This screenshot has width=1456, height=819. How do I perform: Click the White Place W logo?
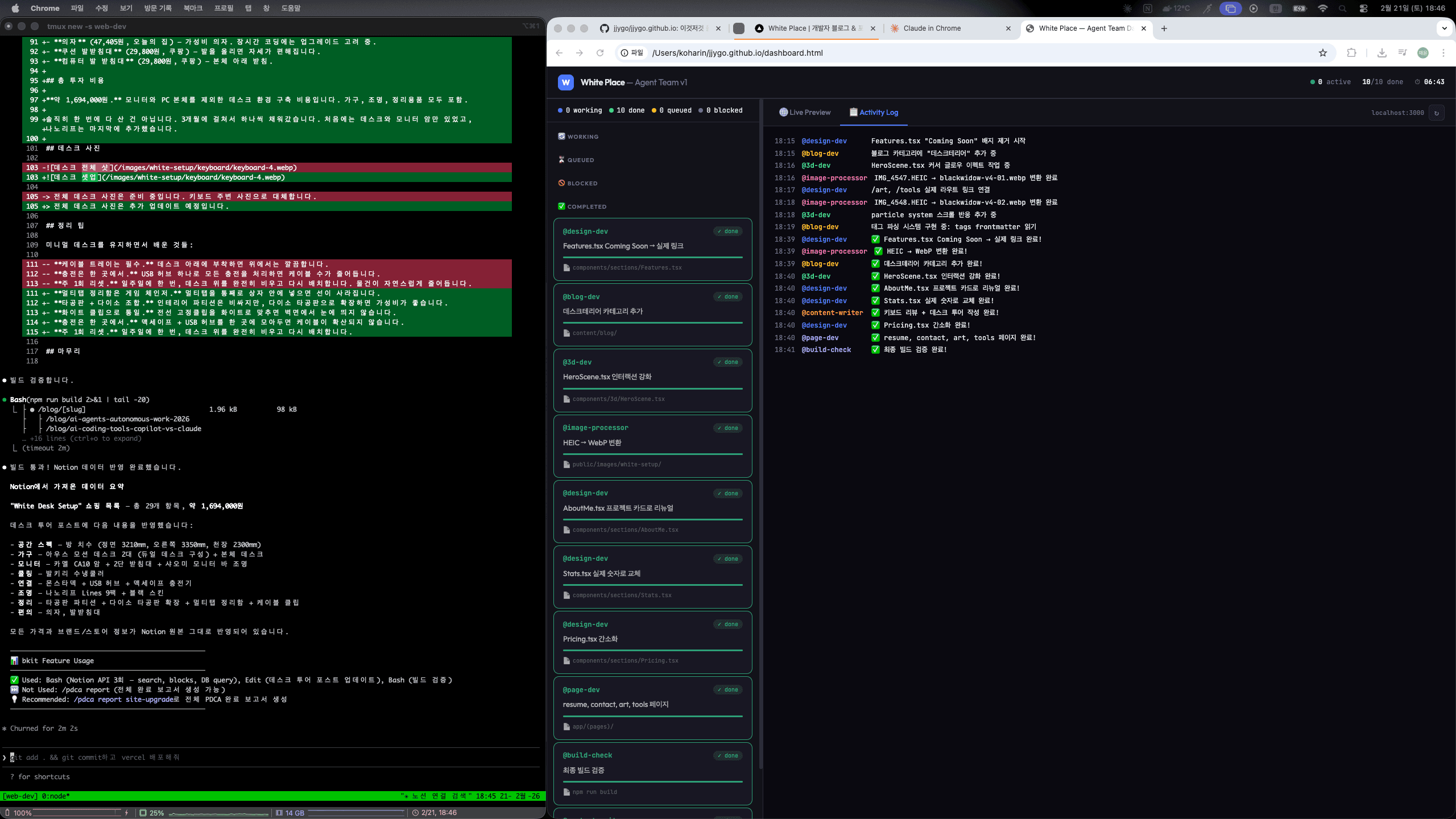click(566, 82)
